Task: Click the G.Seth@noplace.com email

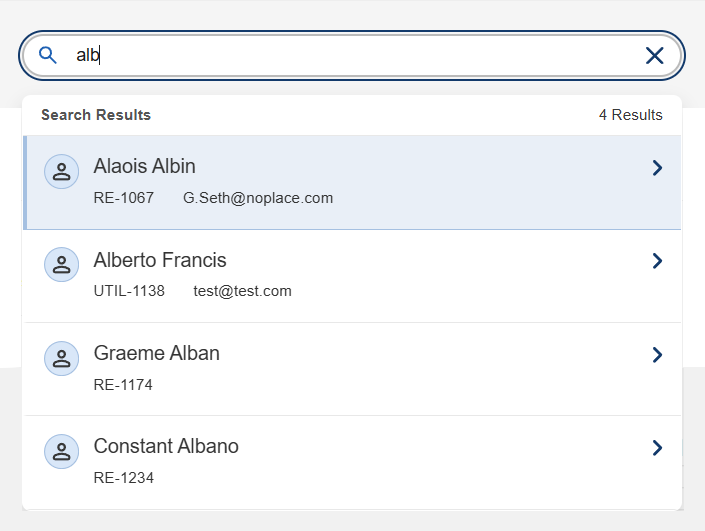Action: (x=257, y=198)
